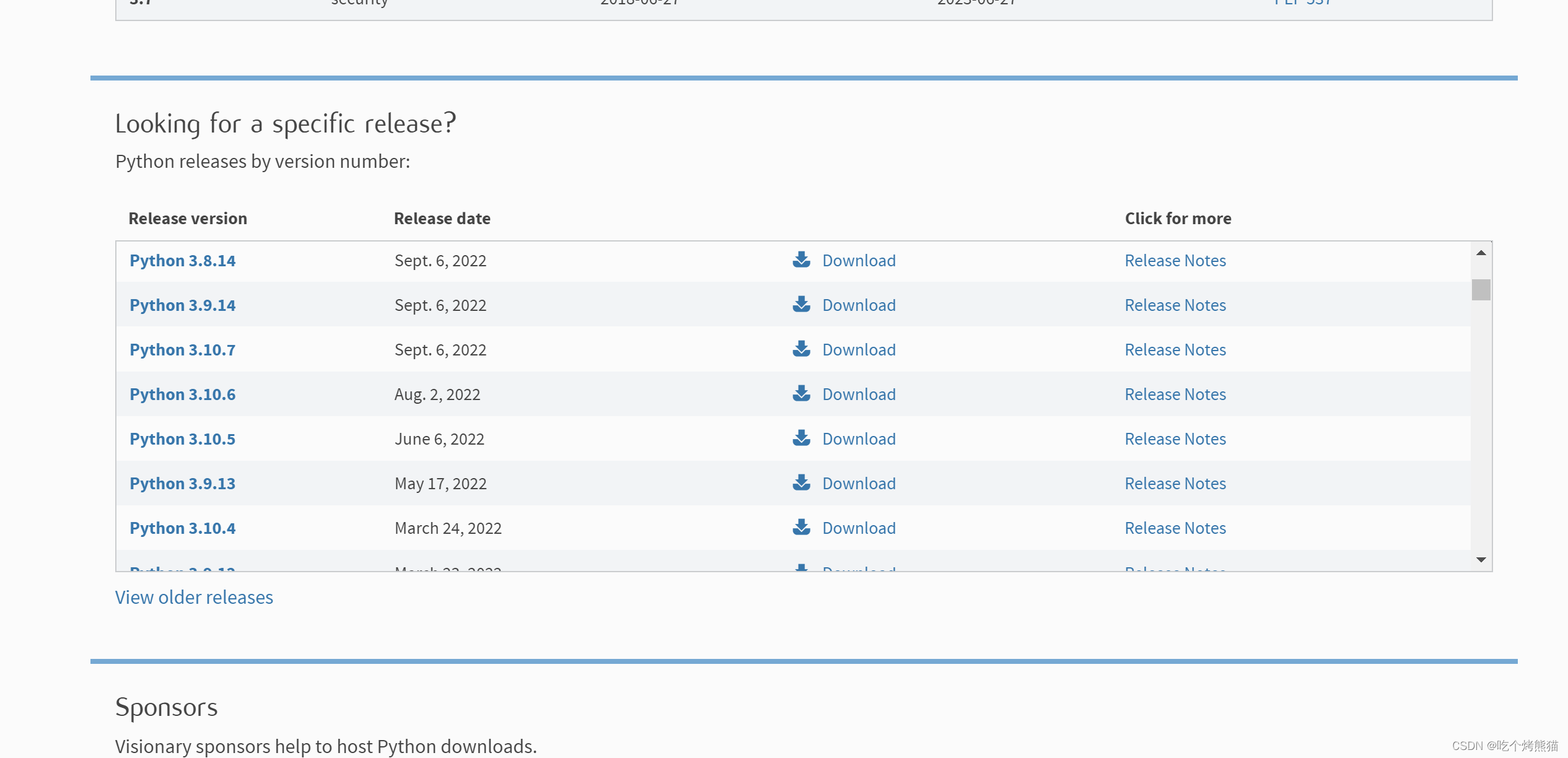Screen dimensions: 1568x758
Task: Click the Download icon for Python 3.10.5
Action: [x=800, y=438]
